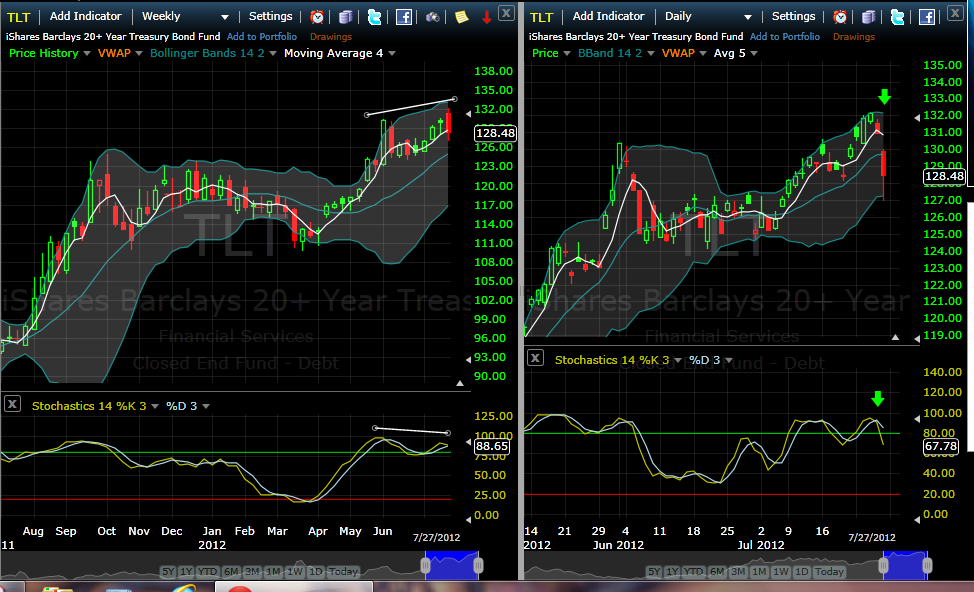
Task: Expand Moving Average 4 options
Action: 392,53
